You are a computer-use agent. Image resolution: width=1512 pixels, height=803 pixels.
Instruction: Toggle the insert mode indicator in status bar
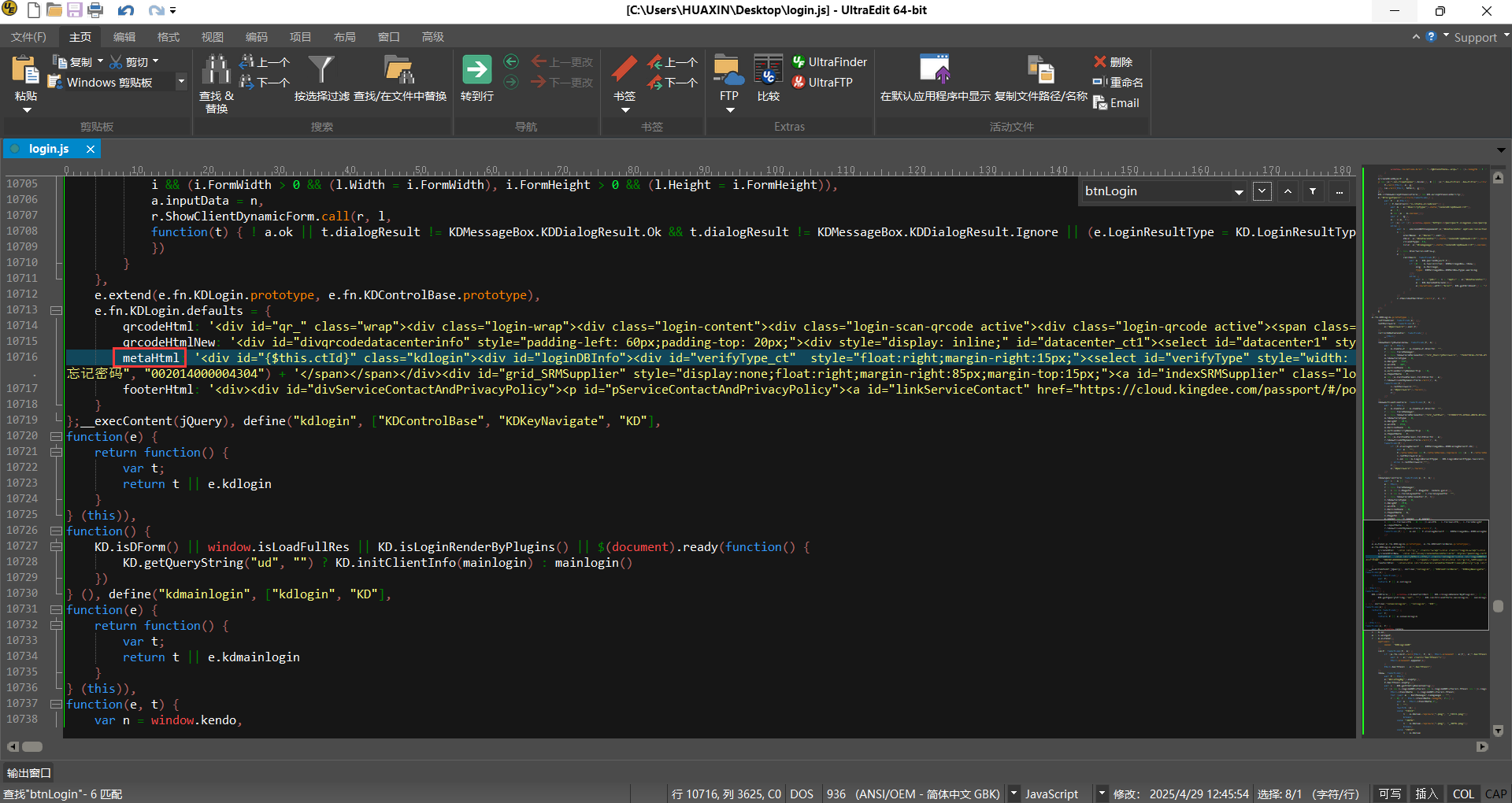(x=1426, y=794)
